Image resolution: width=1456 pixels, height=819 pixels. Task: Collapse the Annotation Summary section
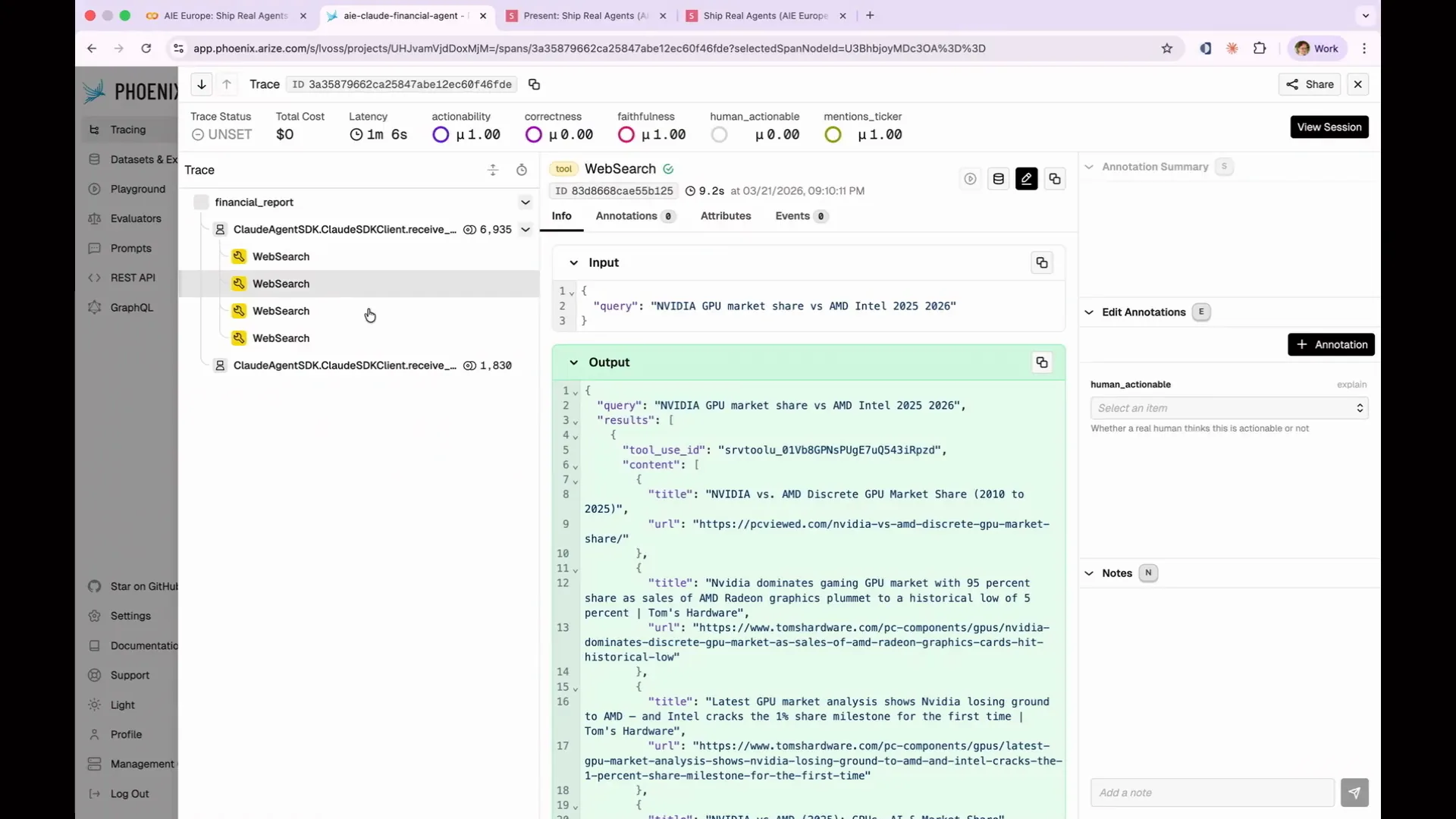coord(1089,167)
